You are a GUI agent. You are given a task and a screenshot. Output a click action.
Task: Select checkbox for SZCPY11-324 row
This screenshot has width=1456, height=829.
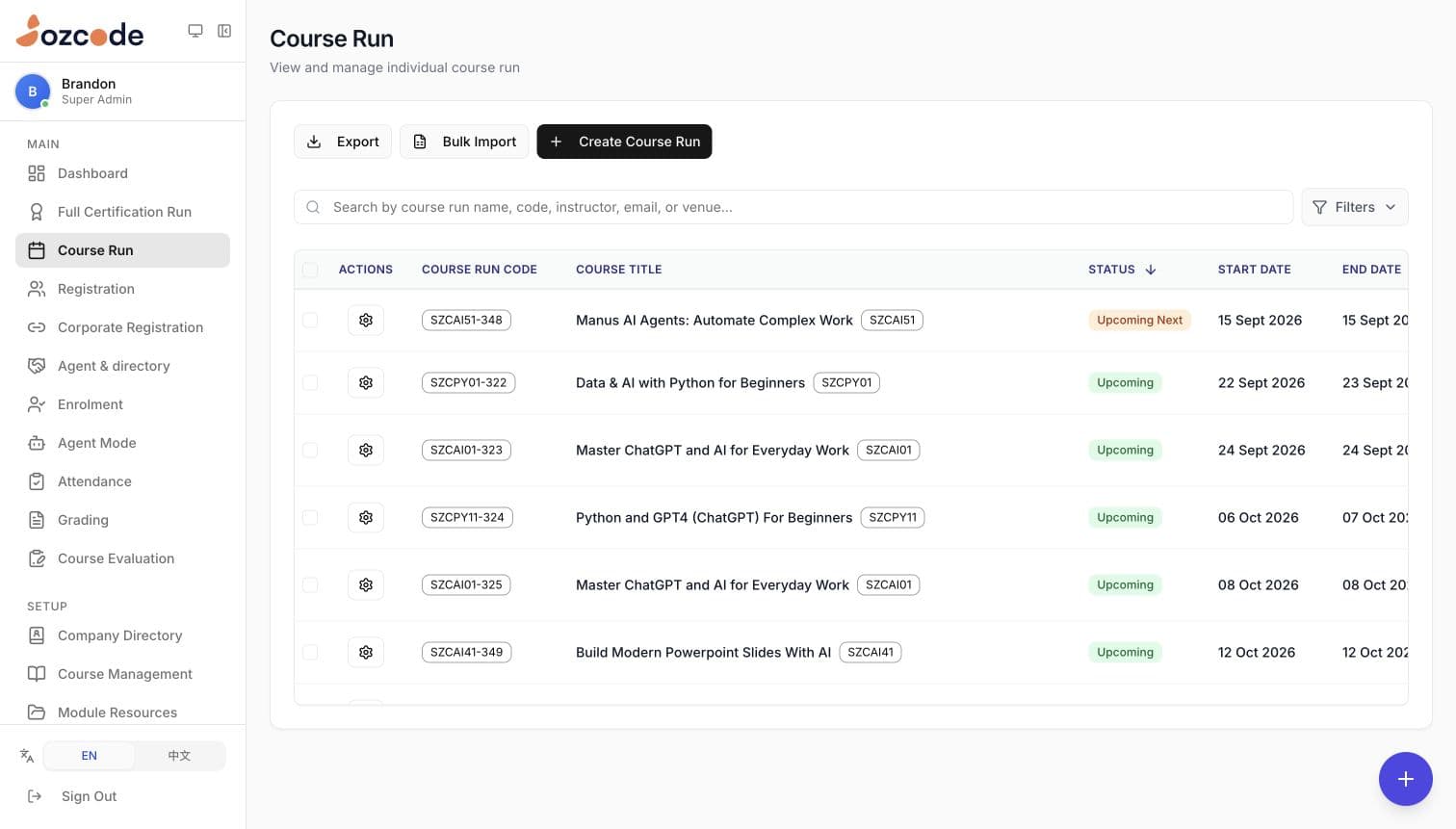tap(310, 517)
